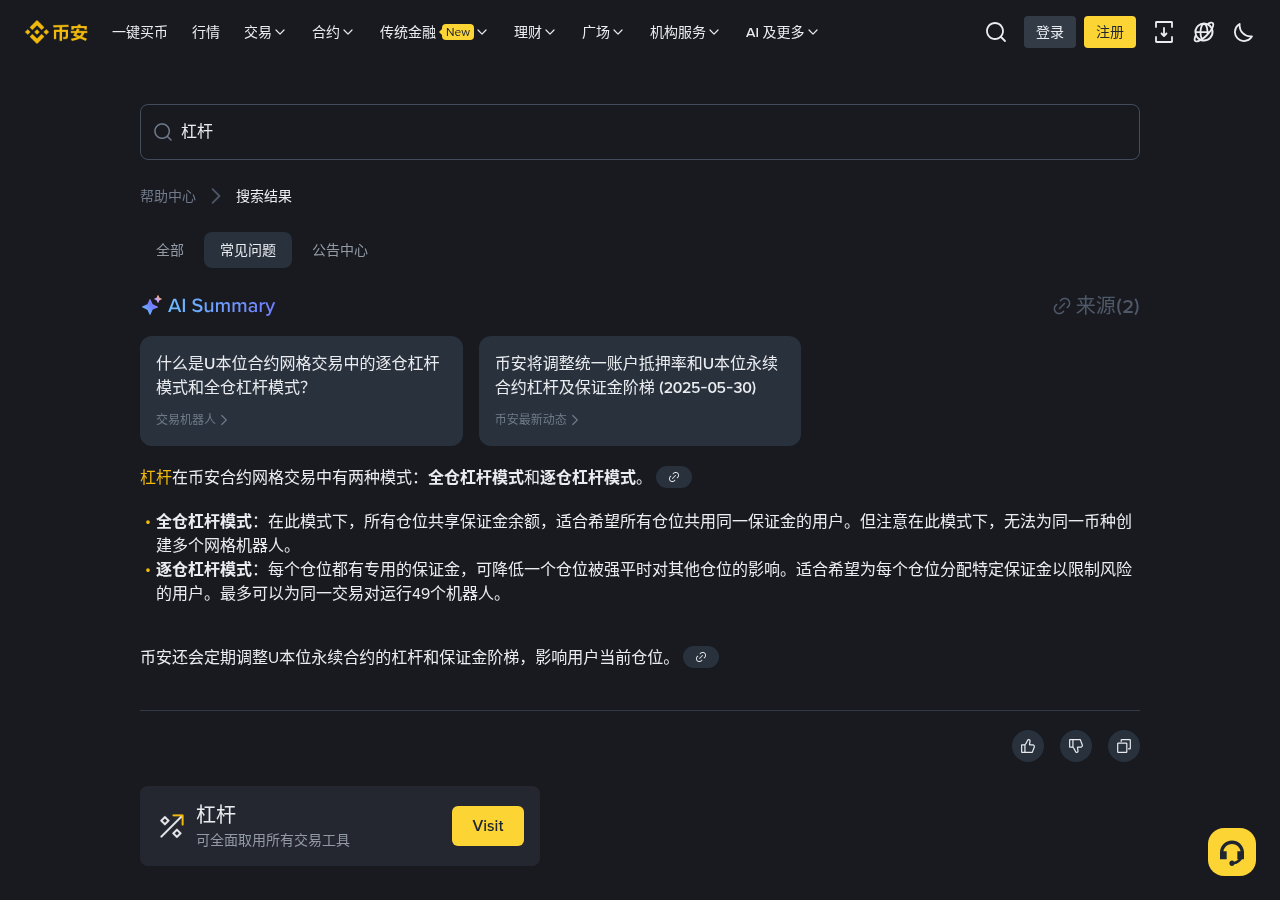
Task: Expand the AI 及更多 dropdown
Action: pyautogui.click(x=782, y=32)
